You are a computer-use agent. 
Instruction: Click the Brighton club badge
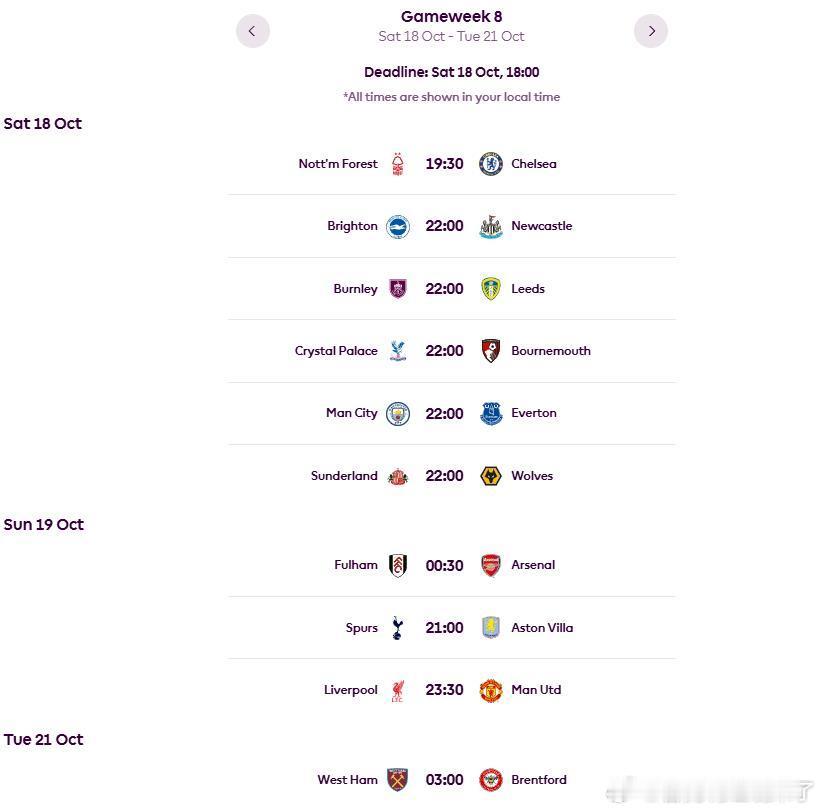click(398, 226)
